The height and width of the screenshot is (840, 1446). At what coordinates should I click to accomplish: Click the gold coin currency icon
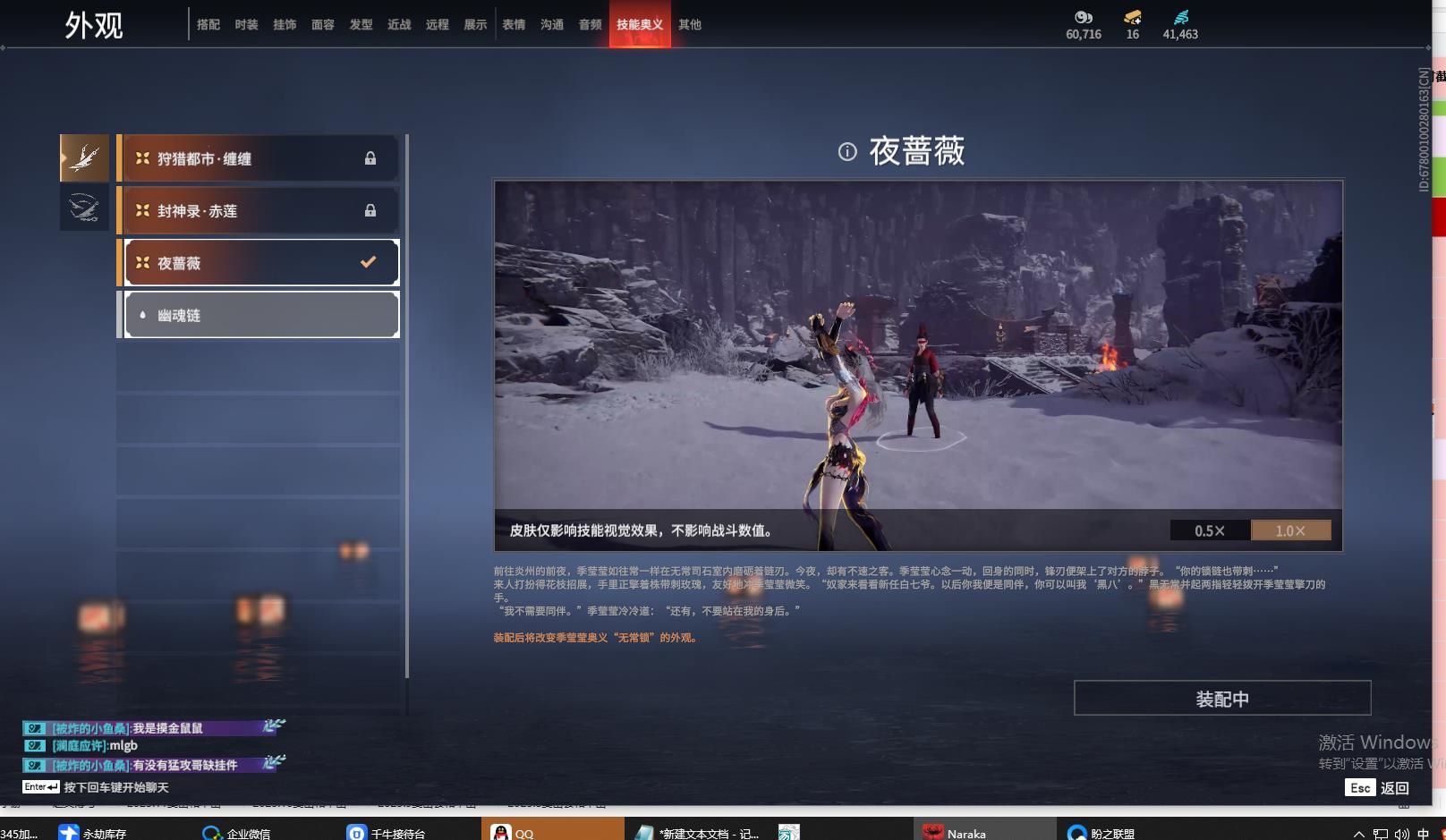(1083, 17)
